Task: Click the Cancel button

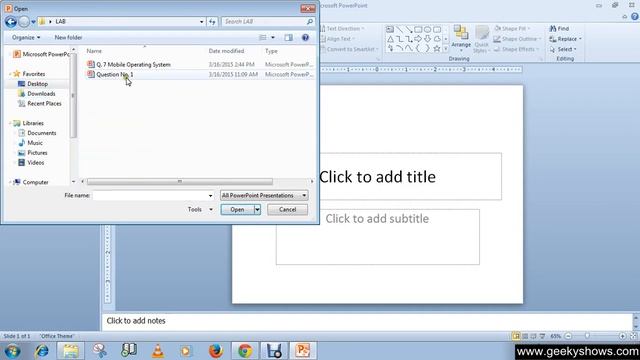Action: point(287,210)
